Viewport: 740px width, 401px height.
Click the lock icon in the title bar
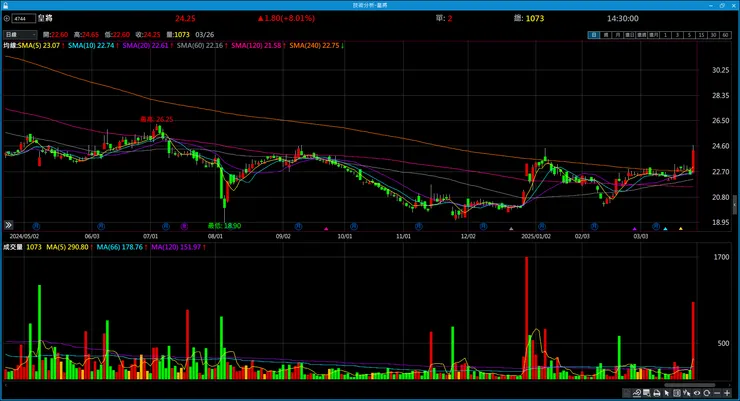click(5, 5)
